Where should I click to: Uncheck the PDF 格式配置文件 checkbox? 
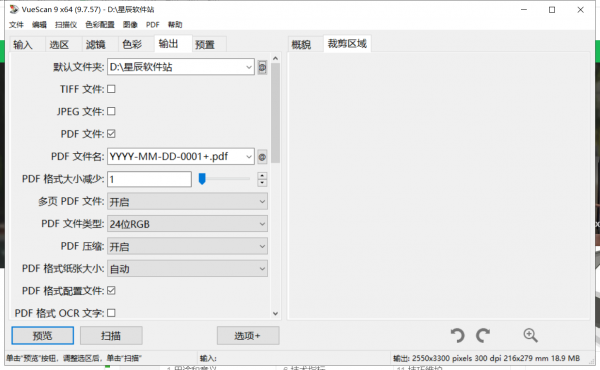coord(111,290)
